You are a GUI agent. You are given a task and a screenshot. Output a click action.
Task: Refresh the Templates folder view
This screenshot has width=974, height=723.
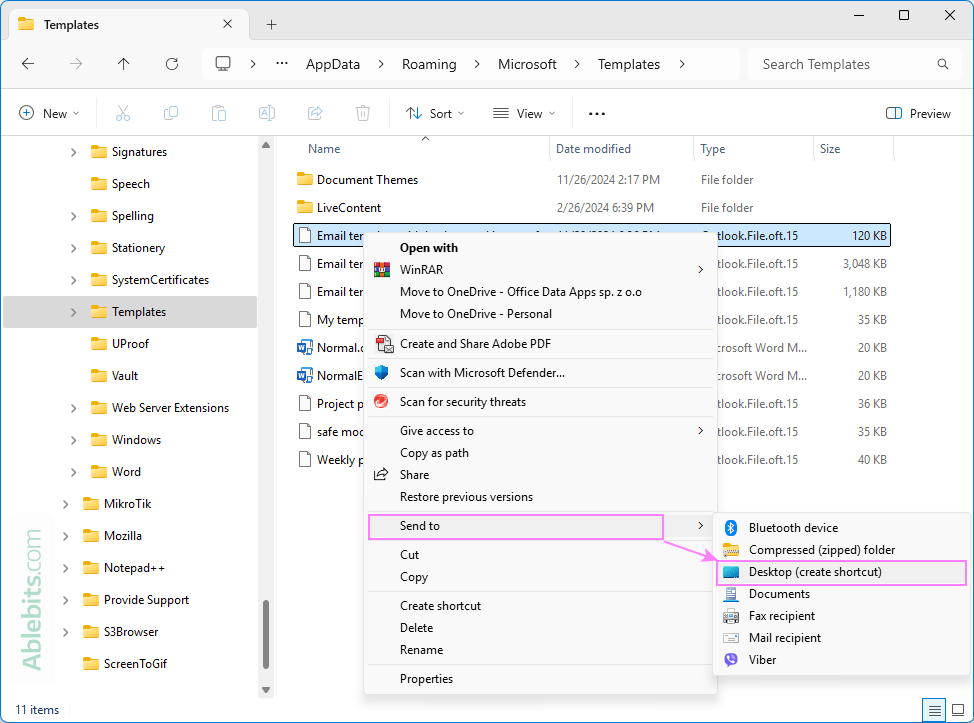point(172,64)
